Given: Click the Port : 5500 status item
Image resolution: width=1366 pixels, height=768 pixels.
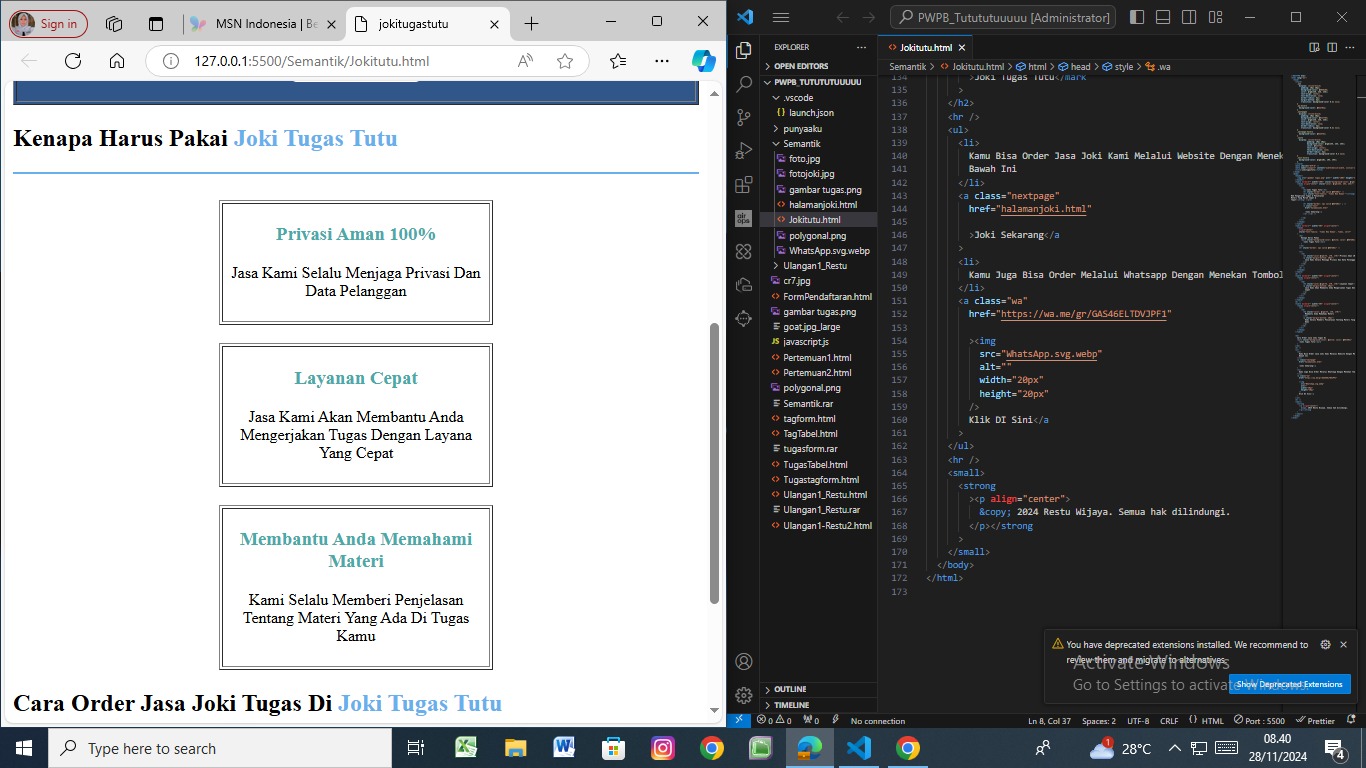Looking at the screenshot, I should (1260, 720).
